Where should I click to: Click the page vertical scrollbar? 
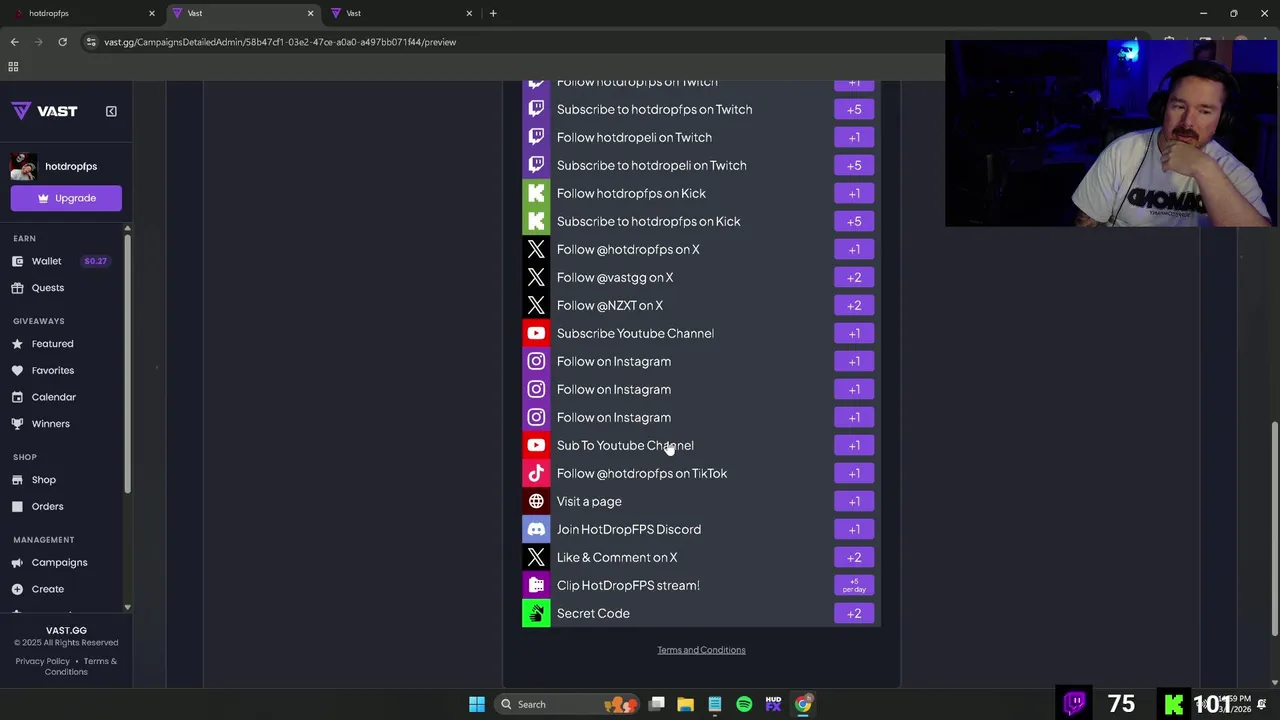[x=1274, y=527]
